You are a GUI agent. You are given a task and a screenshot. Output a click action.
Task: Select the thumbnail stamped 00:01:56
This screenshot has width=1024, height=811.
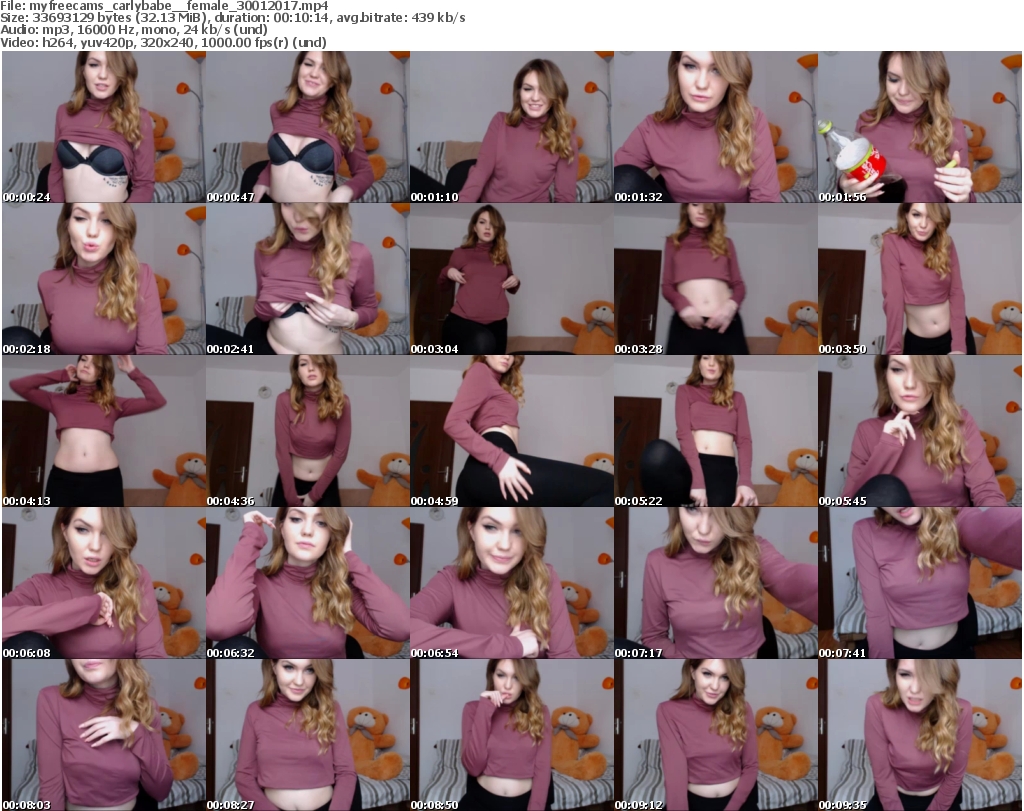(920, 127)
